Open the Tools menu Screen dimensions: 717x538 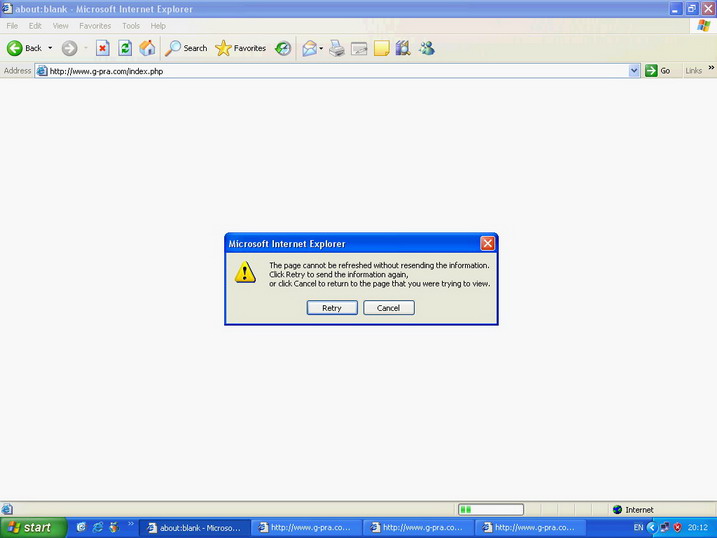131,26
